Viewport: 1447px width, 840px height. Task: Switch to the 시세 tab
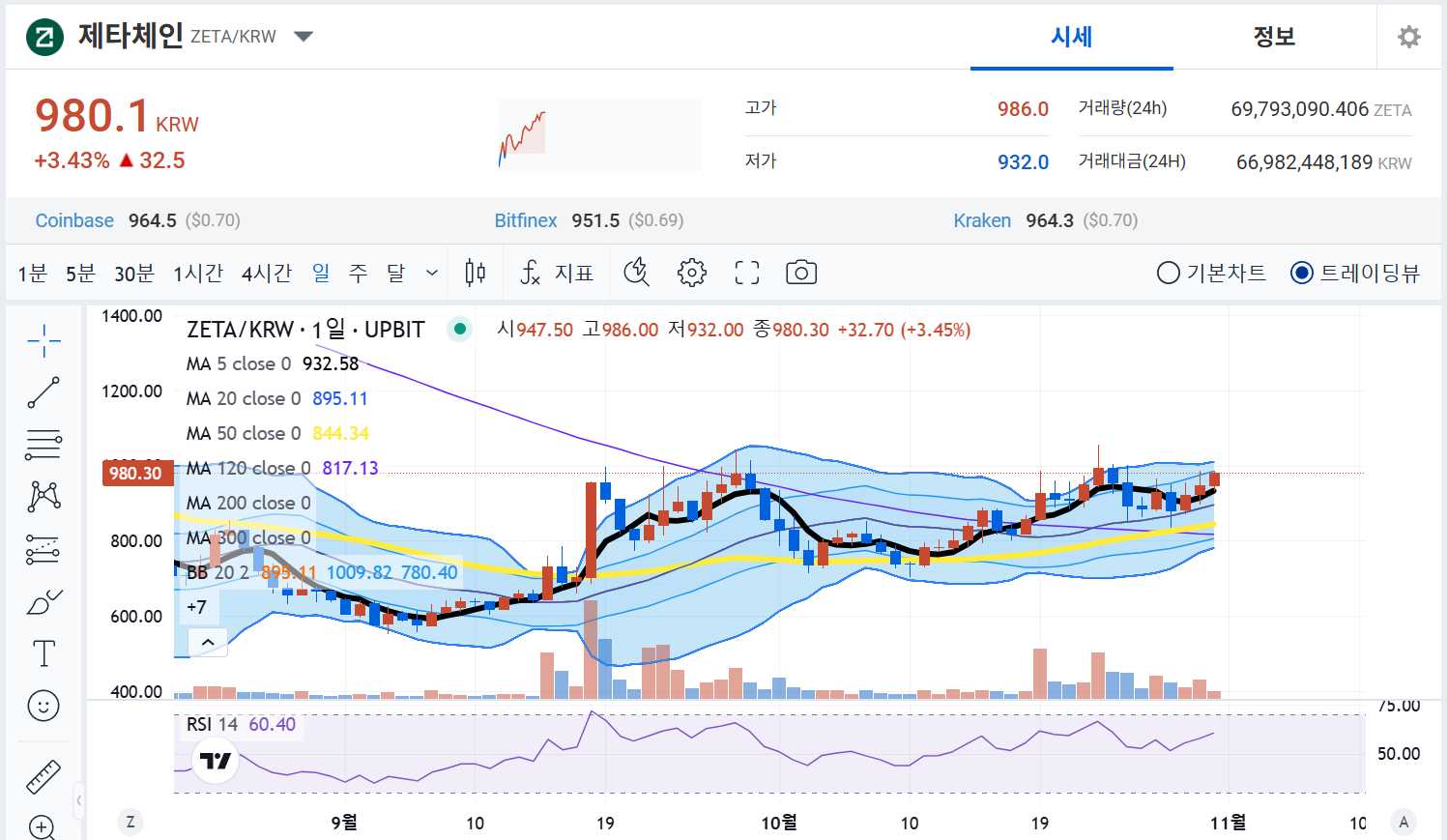[x=1072, y=37]
